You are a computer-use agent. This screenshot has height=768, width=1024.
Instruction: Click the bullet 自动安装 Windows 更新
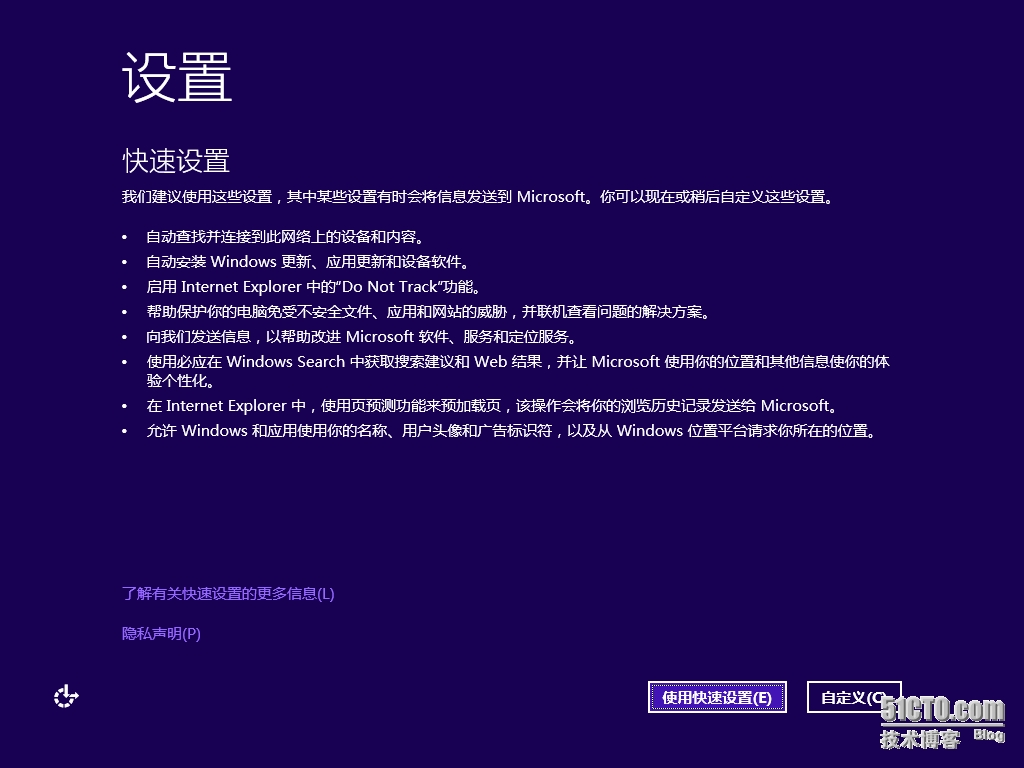(x=309, y=262)
